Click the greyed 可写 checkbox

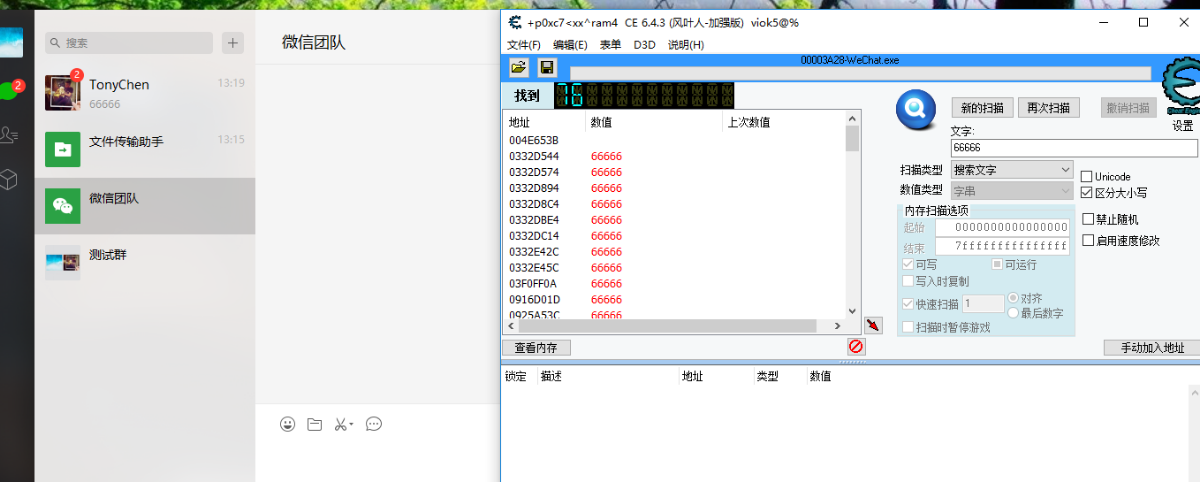click(x=908, y=264)
